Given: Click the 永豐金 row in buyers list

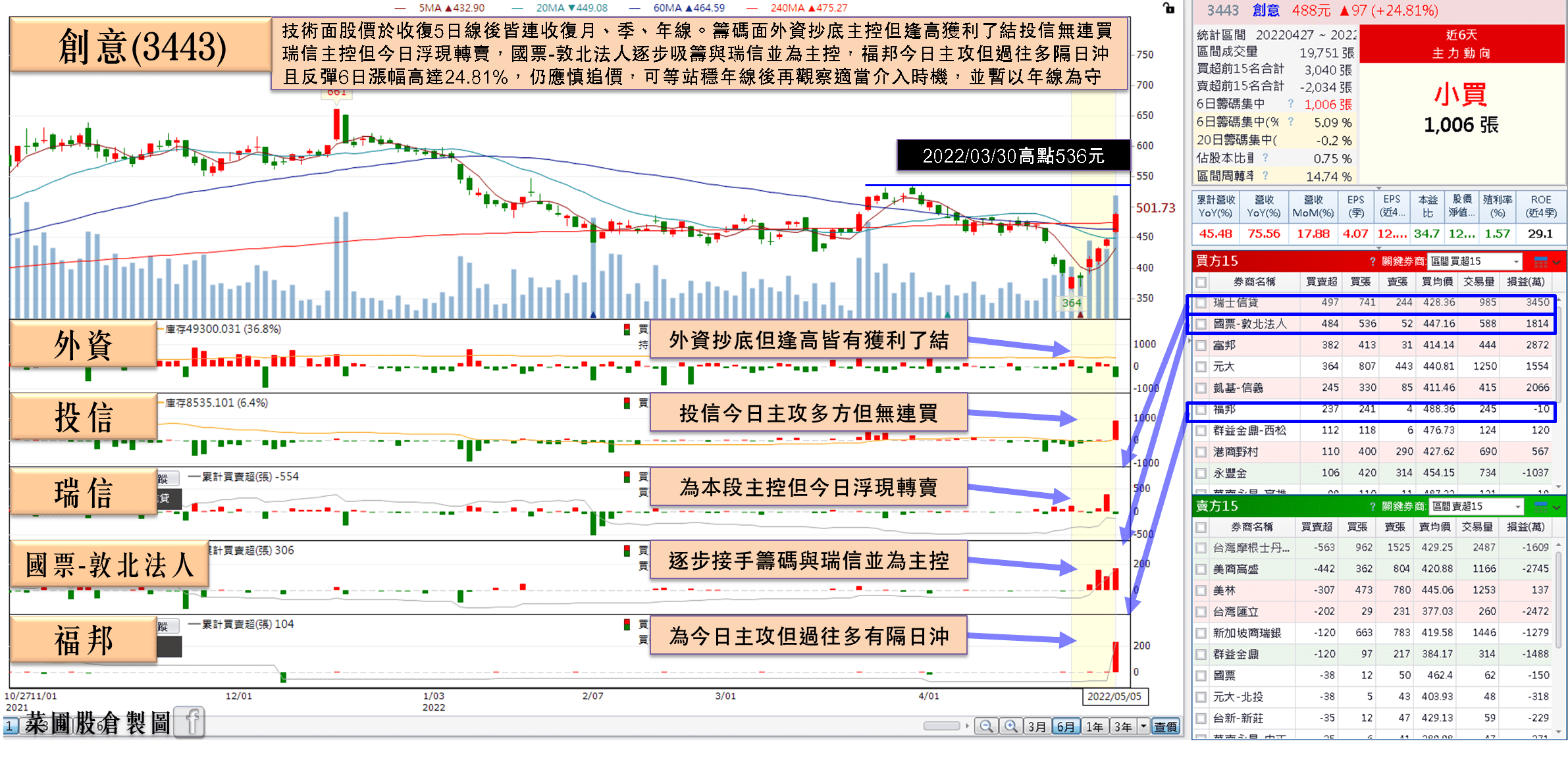Looking at the screenshot, I should [x=1374, y=472].
